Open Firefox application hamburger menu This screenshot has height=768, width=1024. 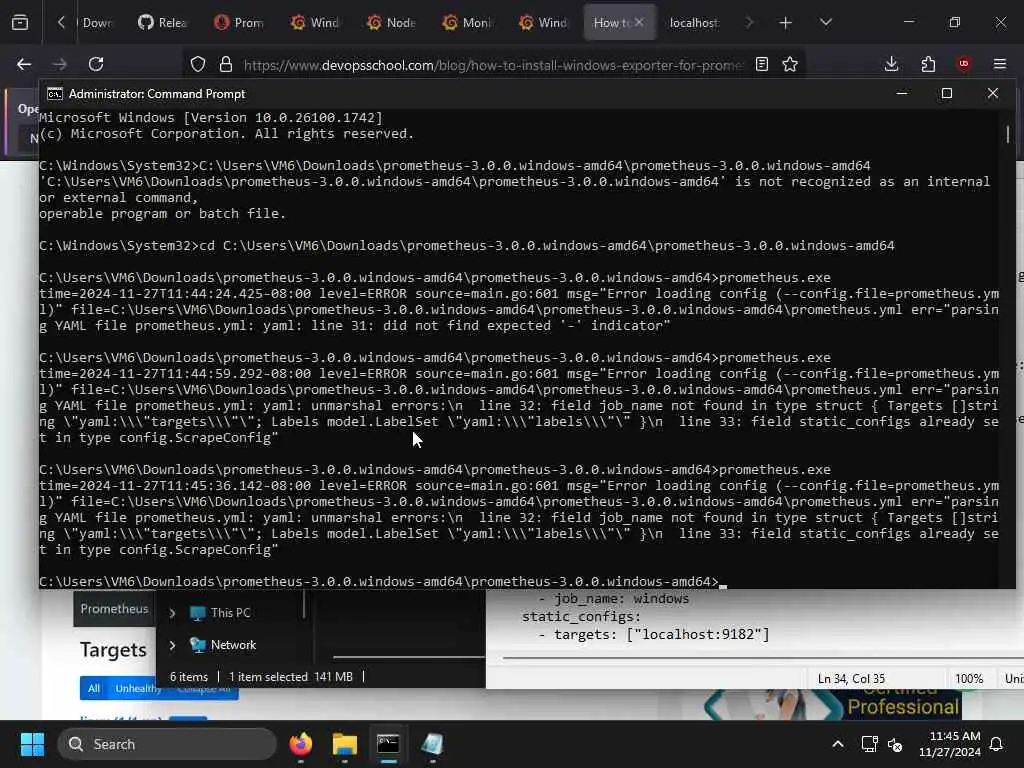coord(1000,64)
